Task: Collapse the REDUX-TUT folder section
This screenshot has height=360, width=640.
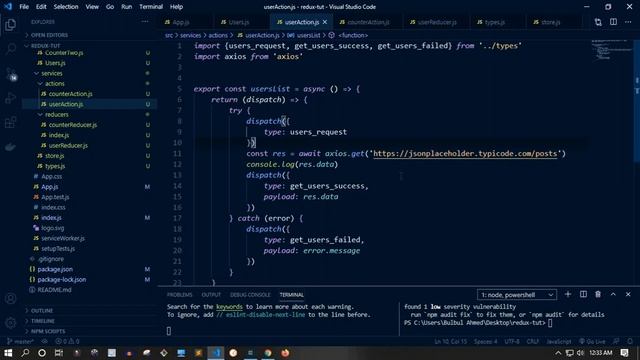Action: click(45, 46)
